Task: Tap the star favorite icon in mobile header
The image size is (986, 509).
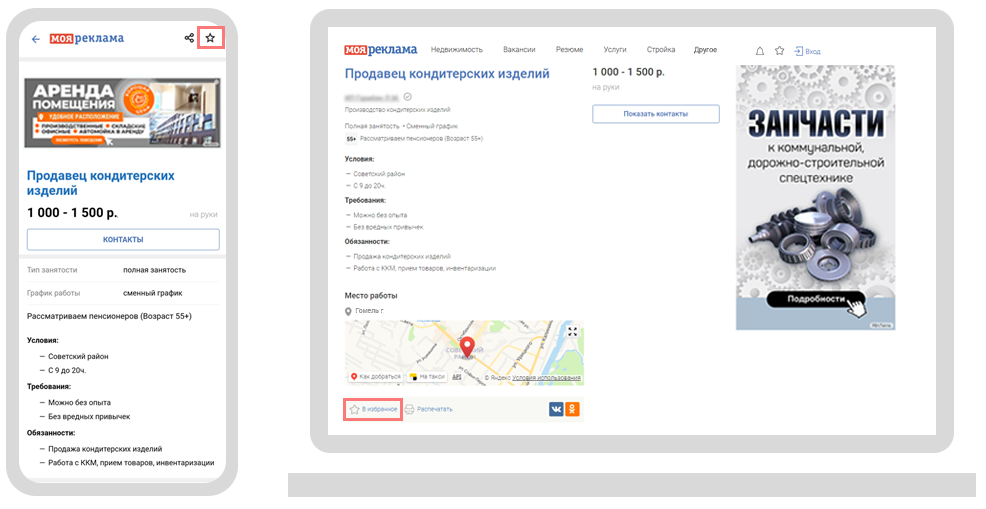Action: click(210, 38)
